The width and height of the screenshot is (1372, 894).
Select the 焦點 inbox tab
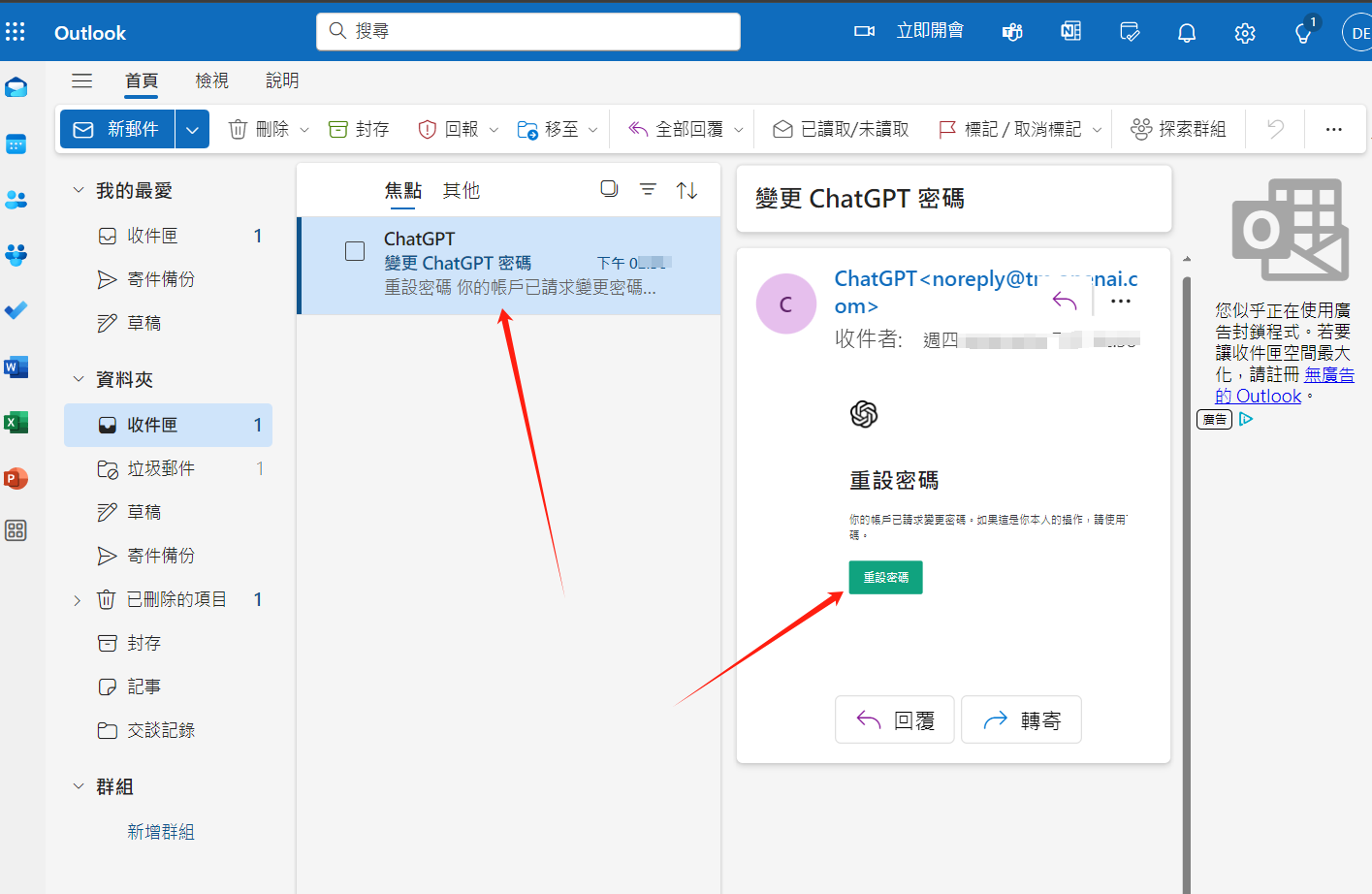(402, 190)
